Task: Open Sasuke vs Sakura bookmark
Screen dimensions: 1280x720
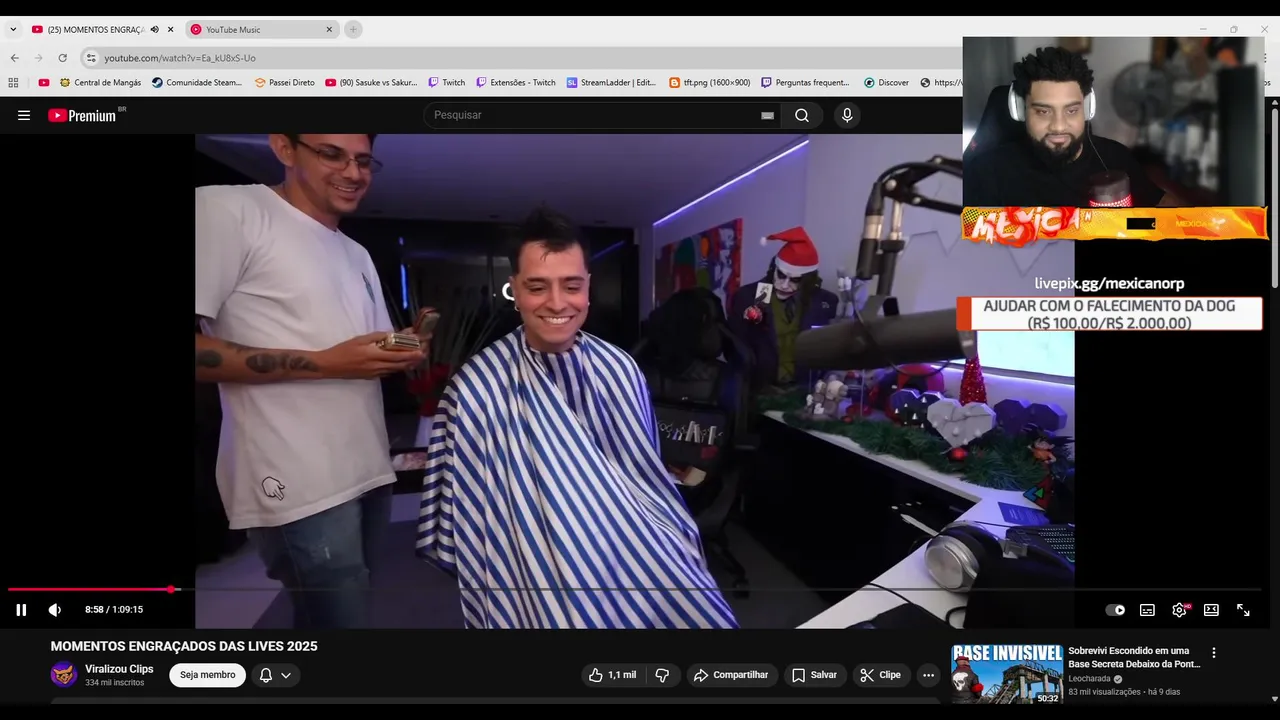Action: pyautogui.click(x=371, y=83)
